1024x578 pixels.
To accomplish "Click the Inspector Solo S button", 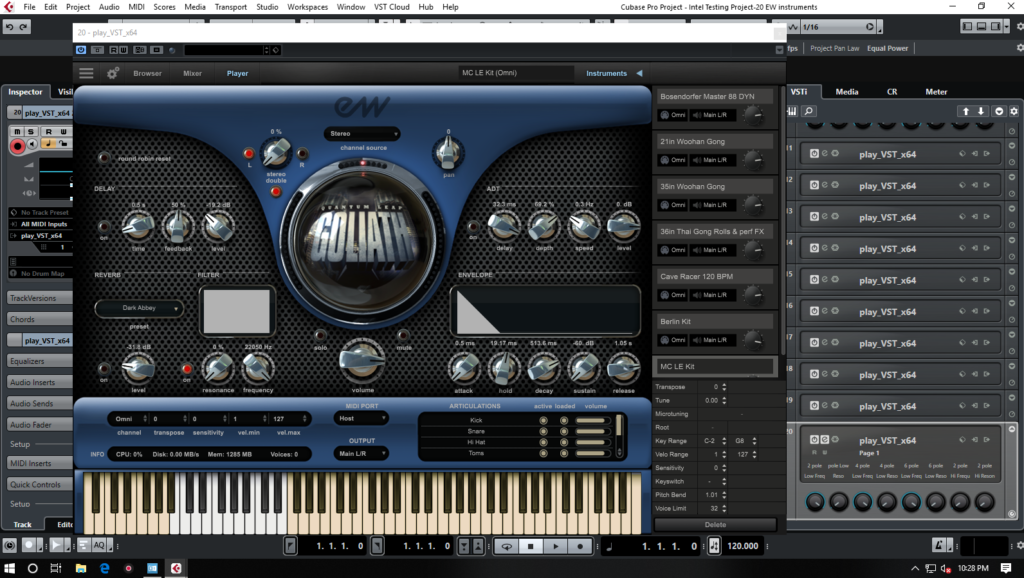I will tap(30, 131).
